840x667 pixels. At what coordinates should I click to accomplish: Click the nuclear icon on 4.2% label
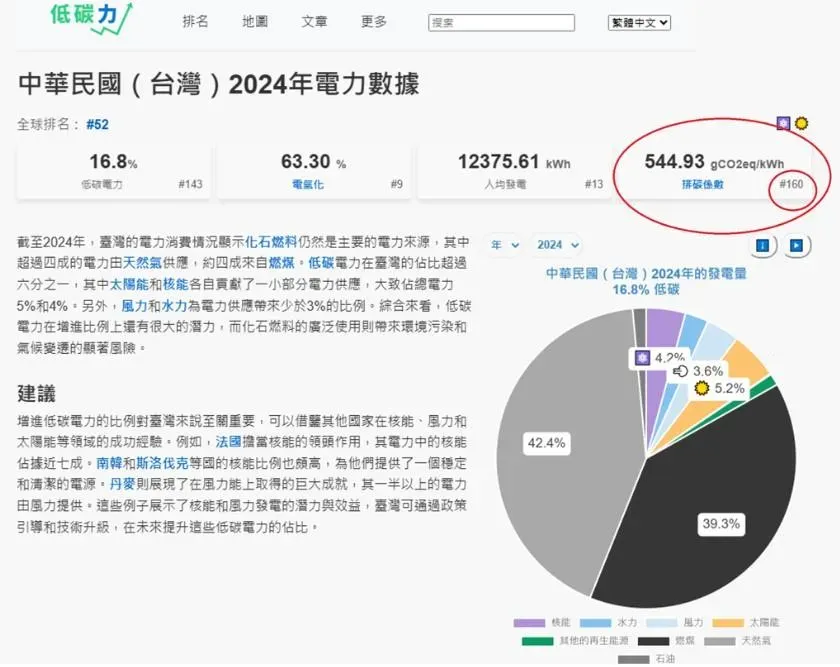[642, 358]
